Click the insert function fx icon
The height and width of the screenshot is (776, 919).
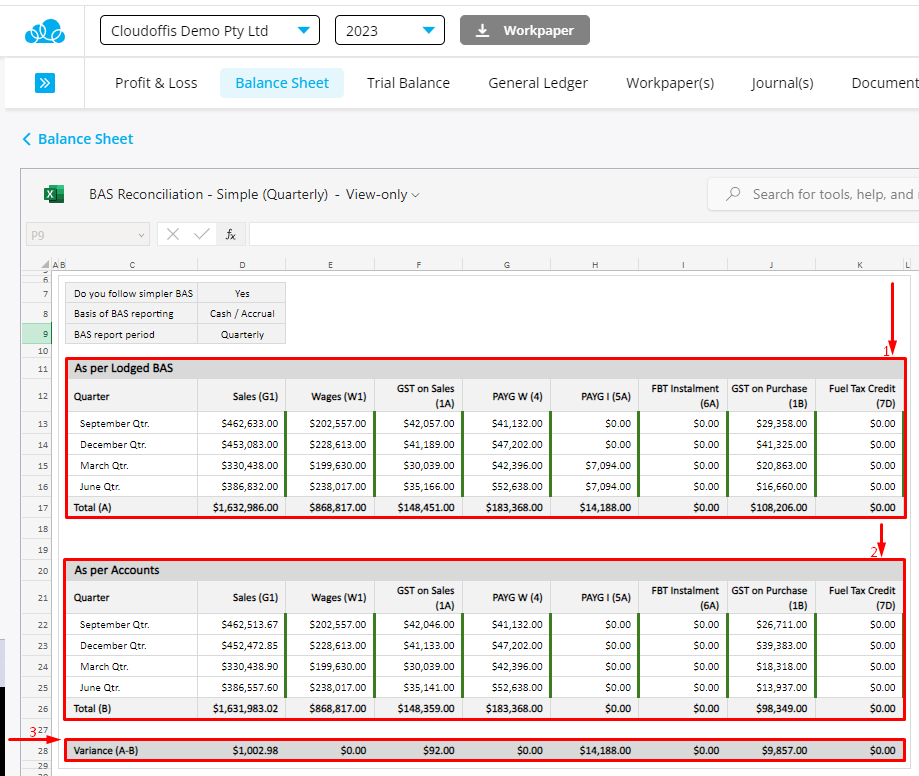(230, 234)
